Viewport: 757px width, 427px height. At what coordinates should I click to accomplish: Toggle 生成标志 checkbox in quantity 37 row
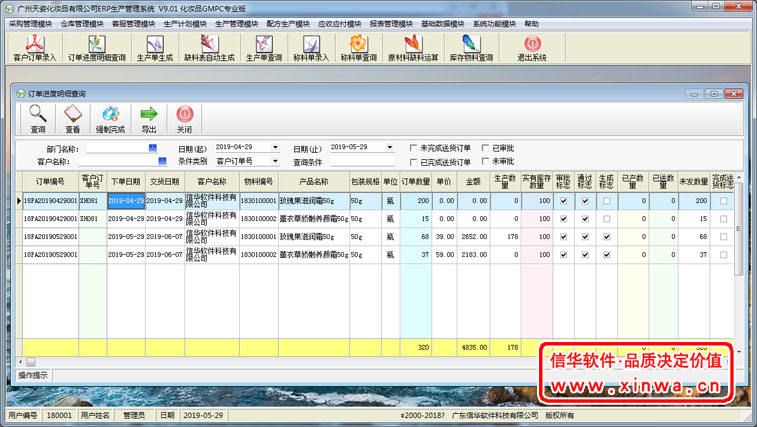[x=607, y=255]
